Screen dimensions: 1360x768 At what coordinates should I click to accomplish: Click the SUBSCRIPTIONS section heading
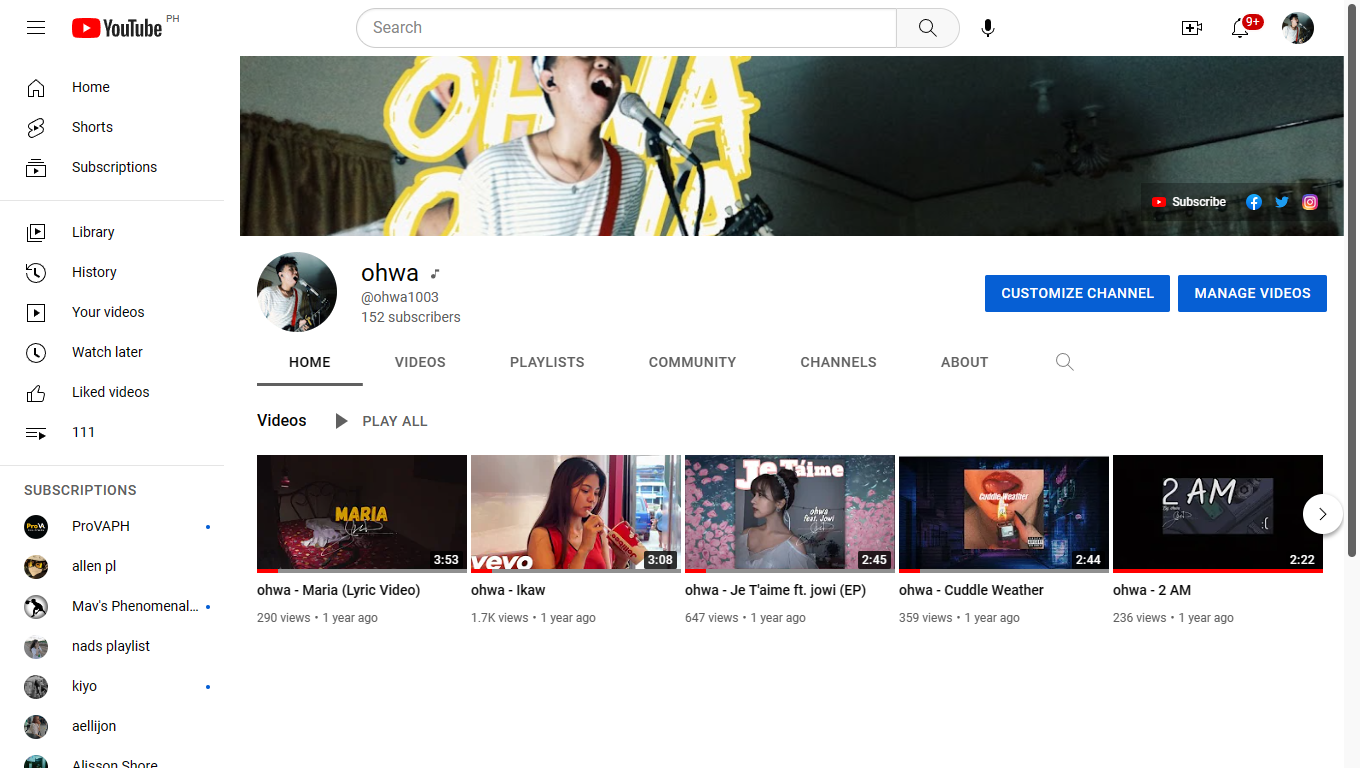[x=80, y=490]
